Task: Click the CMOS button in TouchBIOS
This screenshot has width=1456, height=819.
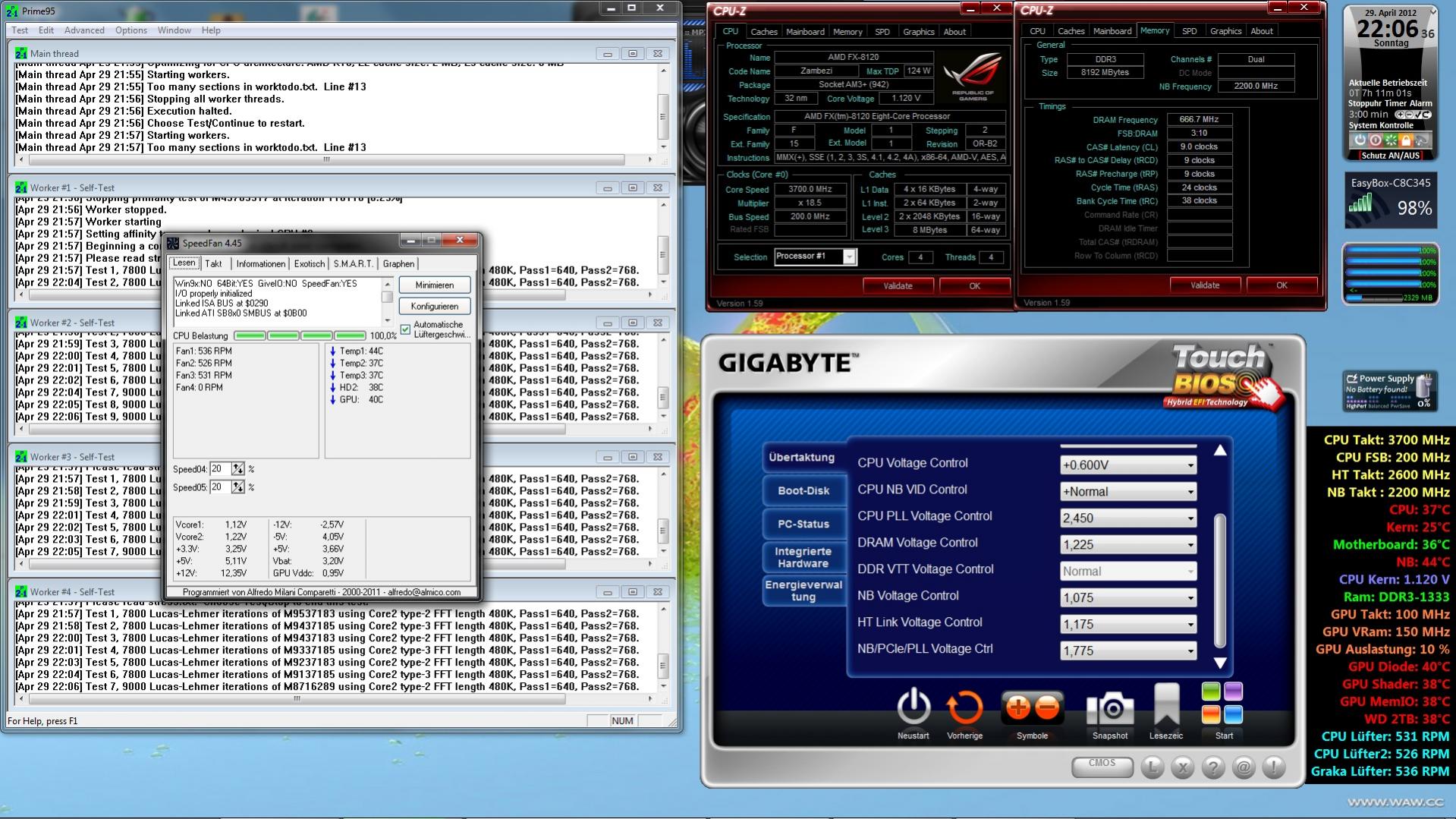Action: pyautogui.click(x=1102, y=766)
